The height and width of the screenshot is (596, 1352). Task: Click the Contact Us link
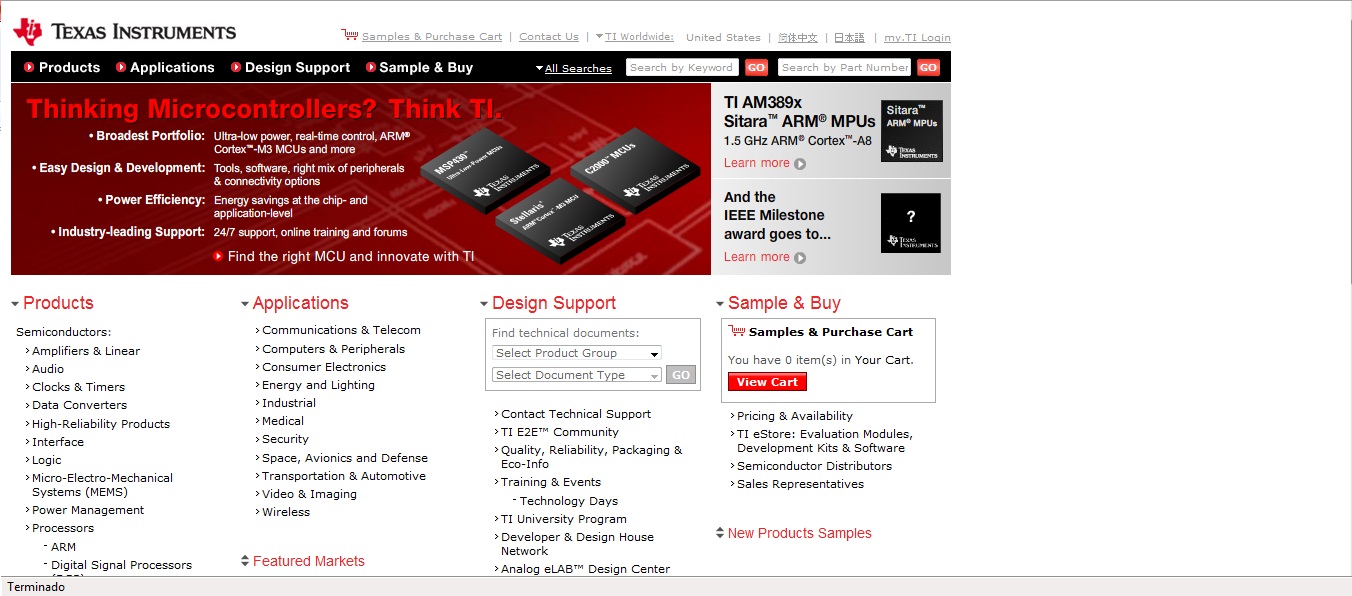pyautogui.click(x=549, y=37)
